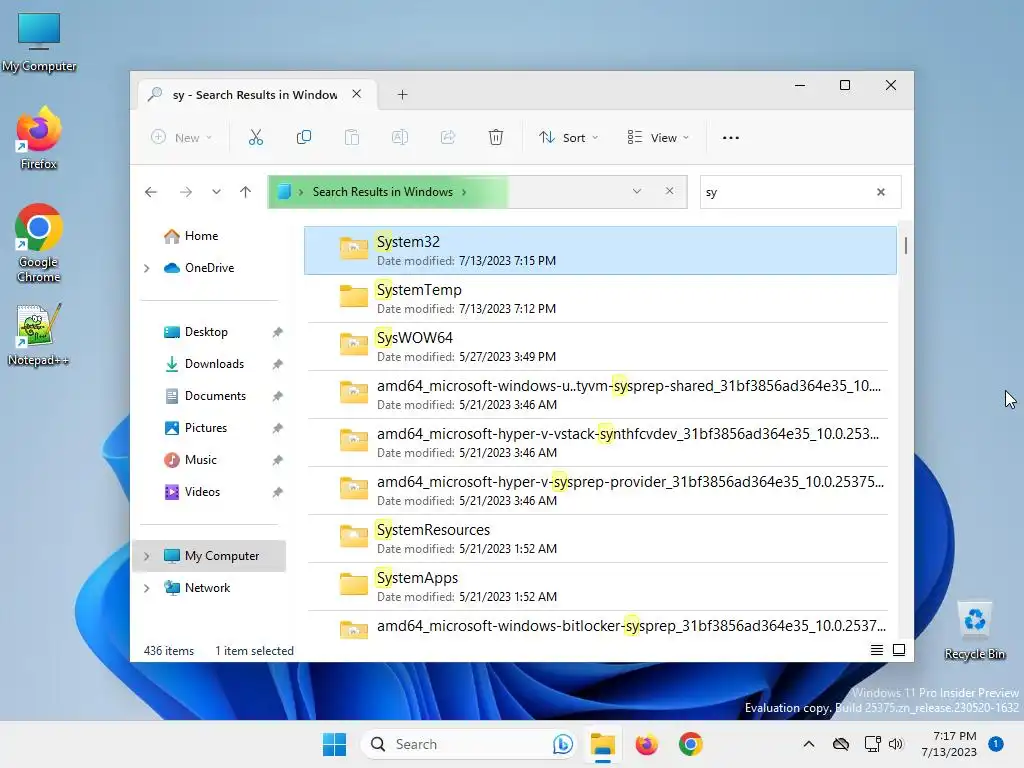1024x768 pixels.
Task: Expand the My Computer tree node
Action: point(147,556)
